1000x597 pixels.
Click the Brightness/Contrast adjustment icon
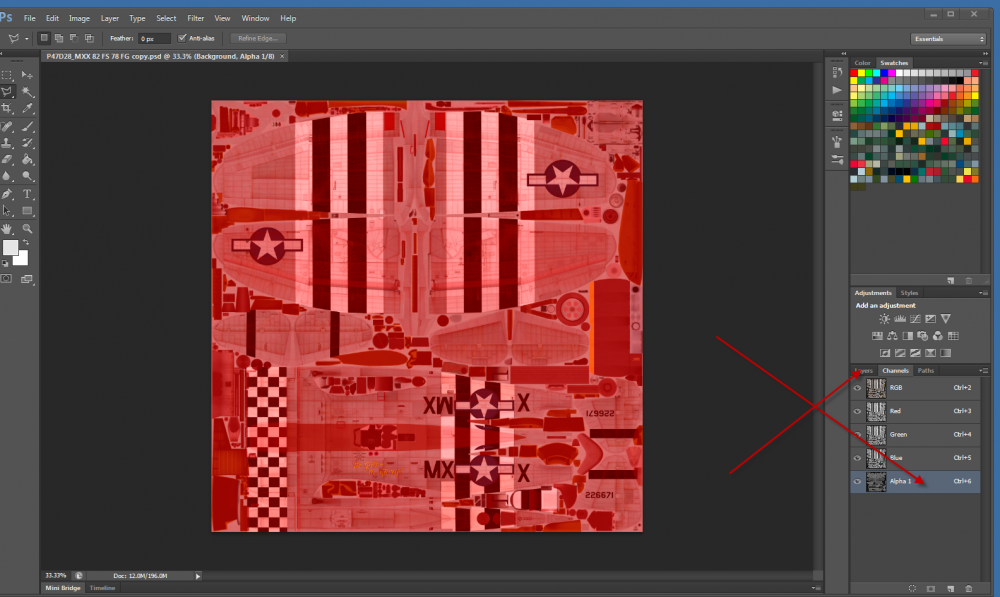(884, 318)
